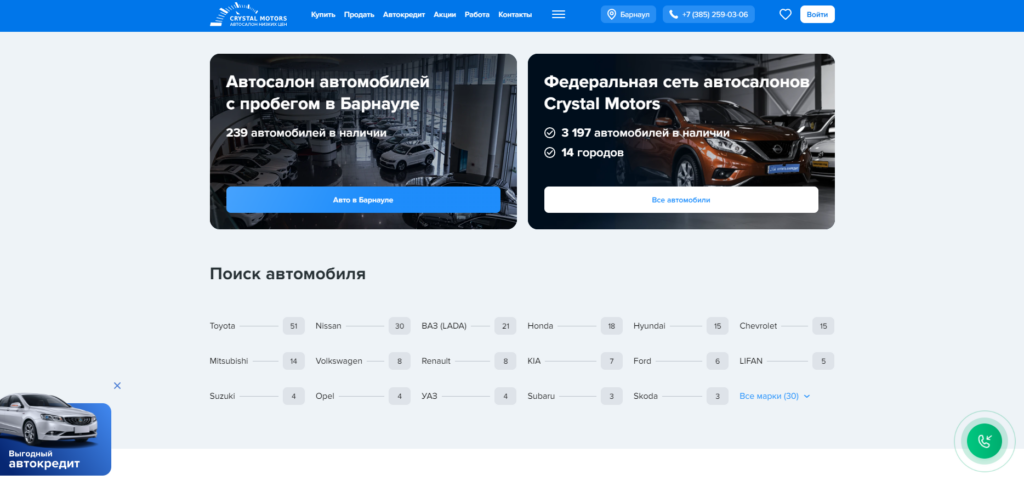Open the Контакты menu item
This screenshot has width=1024, height=480.
515,14
